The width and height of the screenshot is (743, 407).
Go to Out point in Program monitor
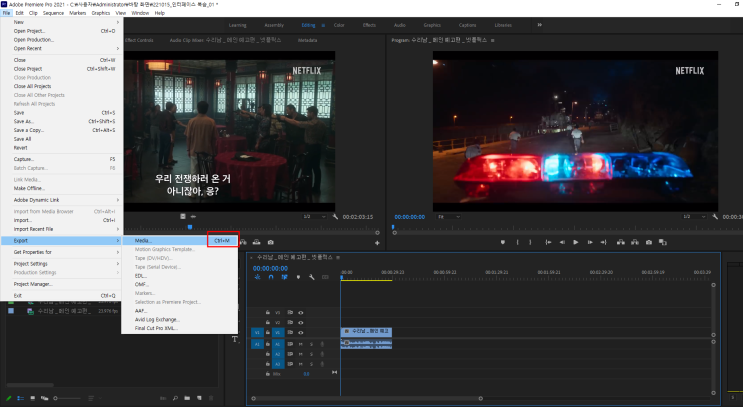click(603, 242)
